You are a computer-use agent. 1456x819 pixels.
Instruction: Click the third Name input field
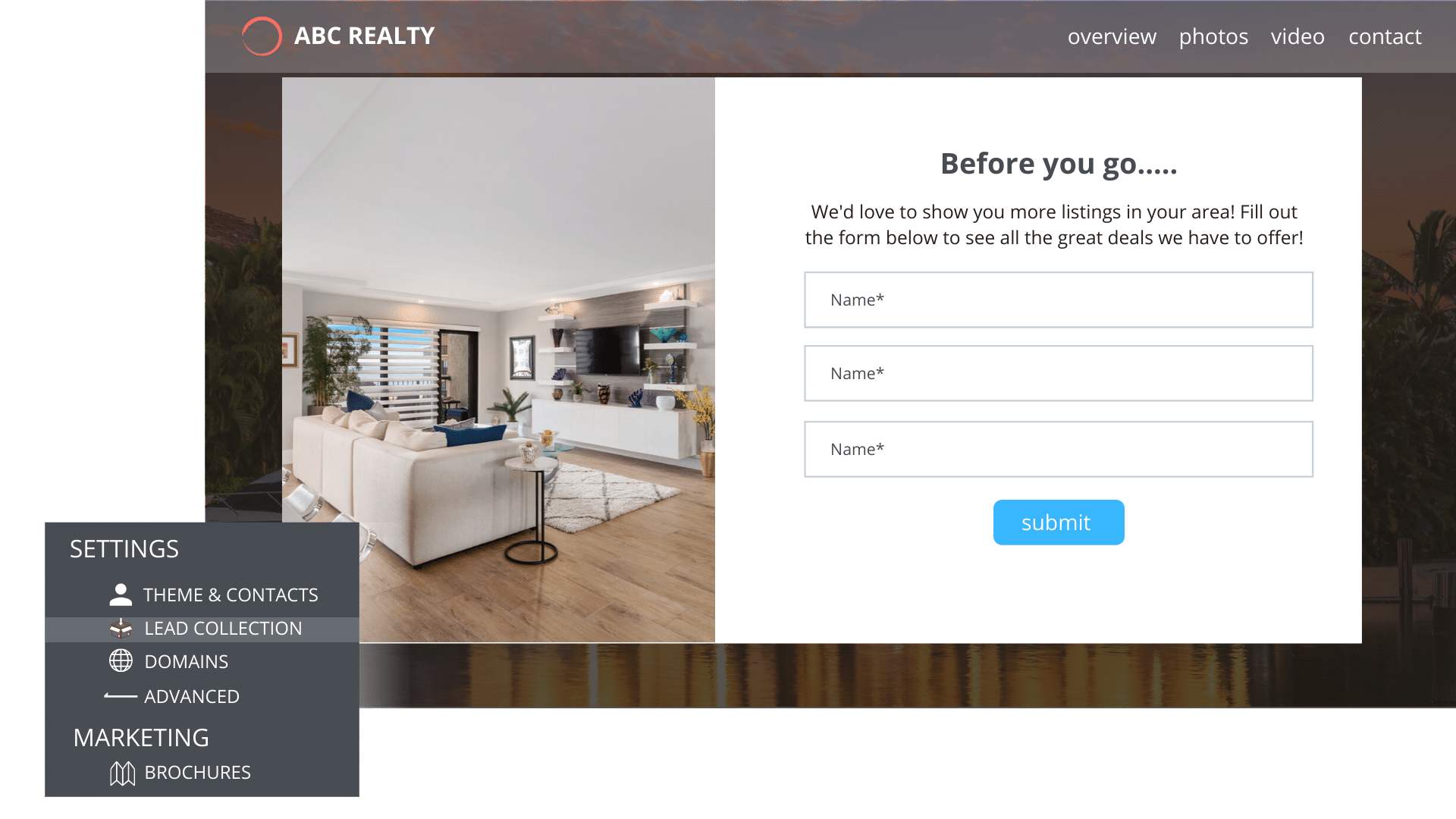click(1058, 448)
